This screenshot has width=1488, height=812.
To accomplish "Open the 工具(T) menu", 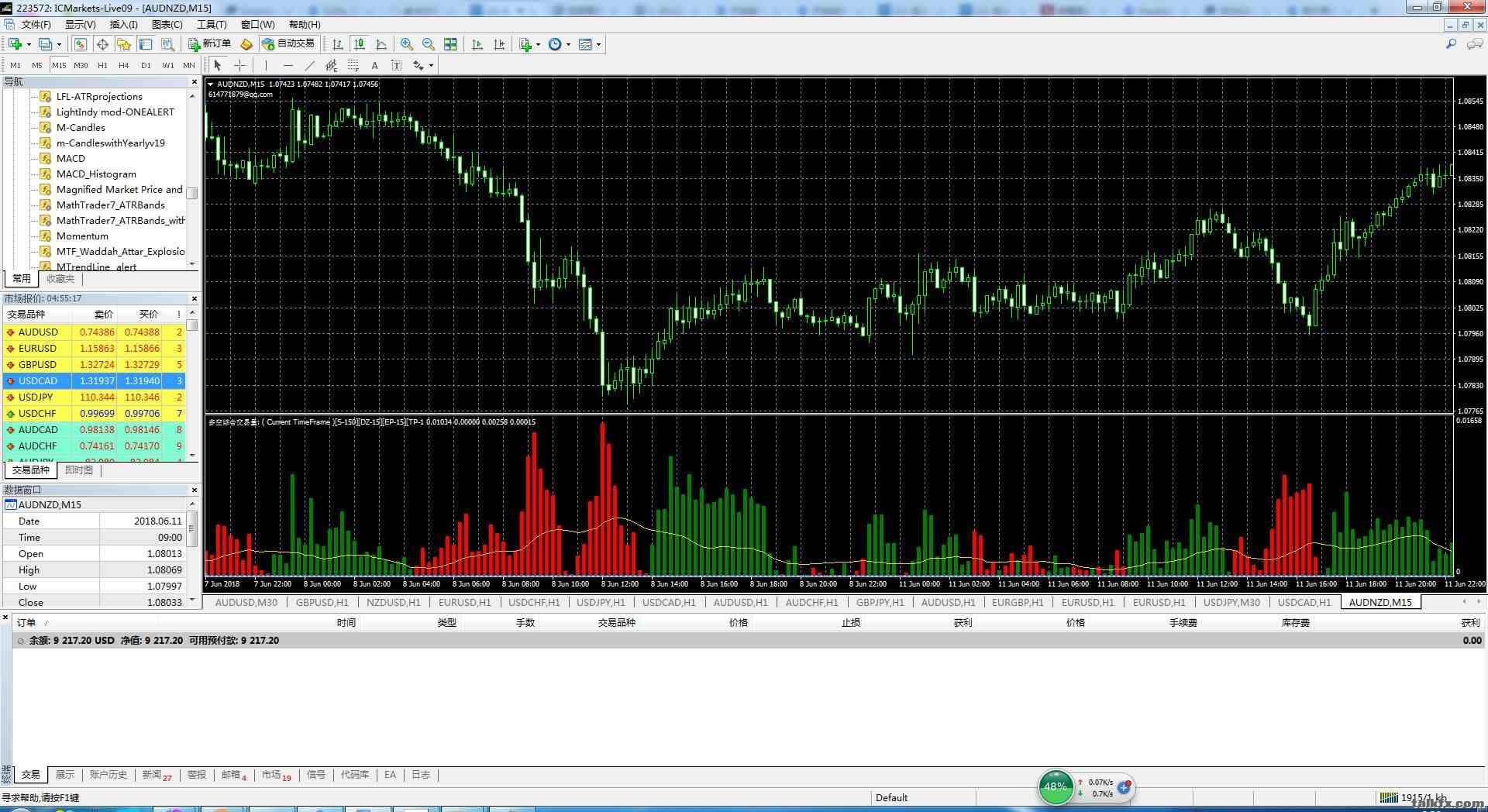I will click(212, 25).
